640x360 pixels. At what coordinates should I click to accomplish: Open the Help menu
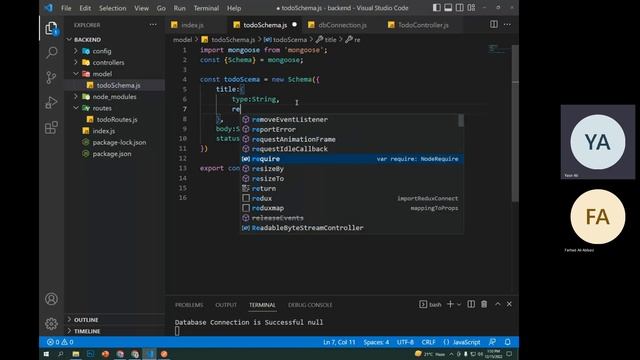point(234,8)
